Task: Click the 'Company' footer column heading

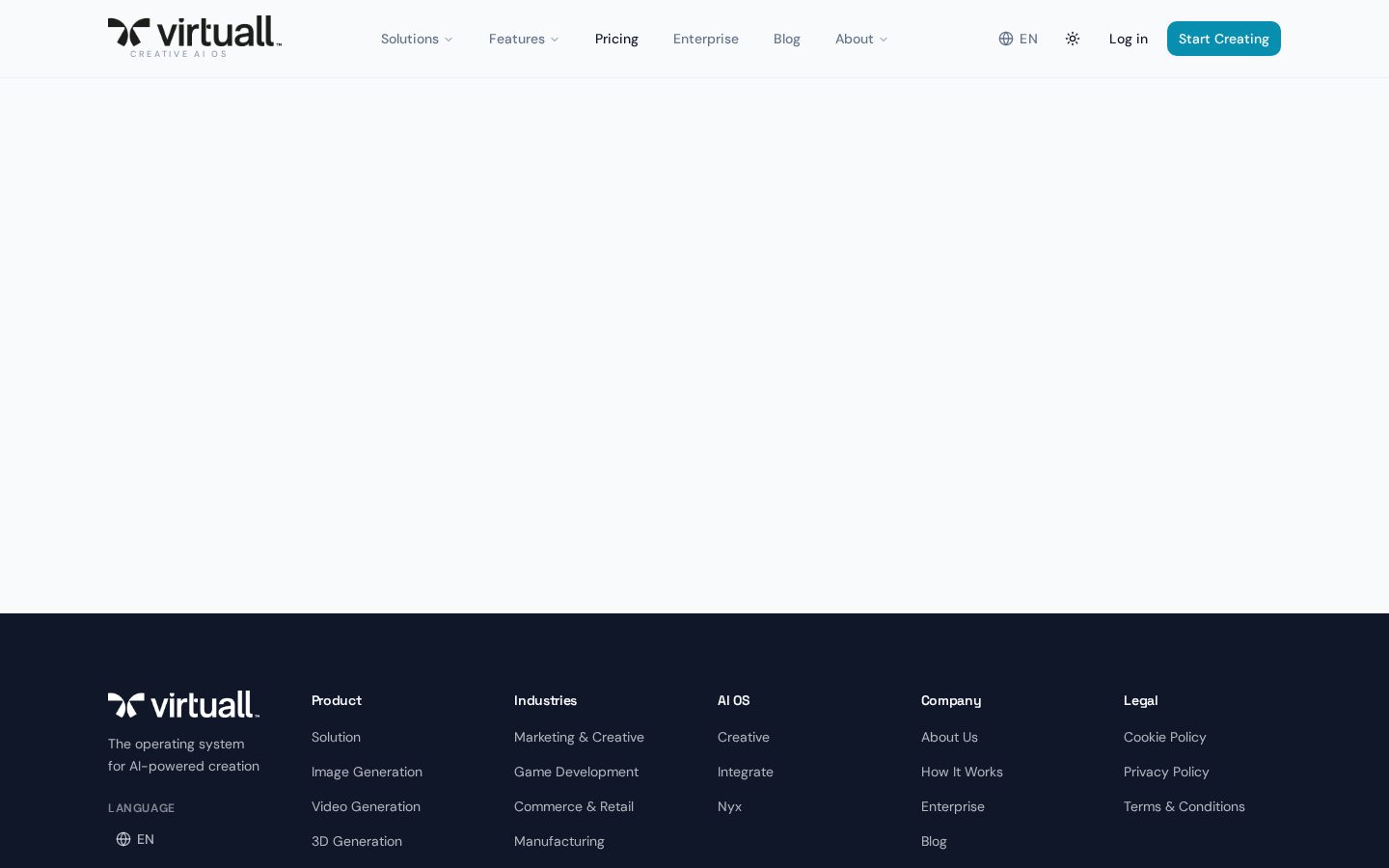Action: coord(951,700)
